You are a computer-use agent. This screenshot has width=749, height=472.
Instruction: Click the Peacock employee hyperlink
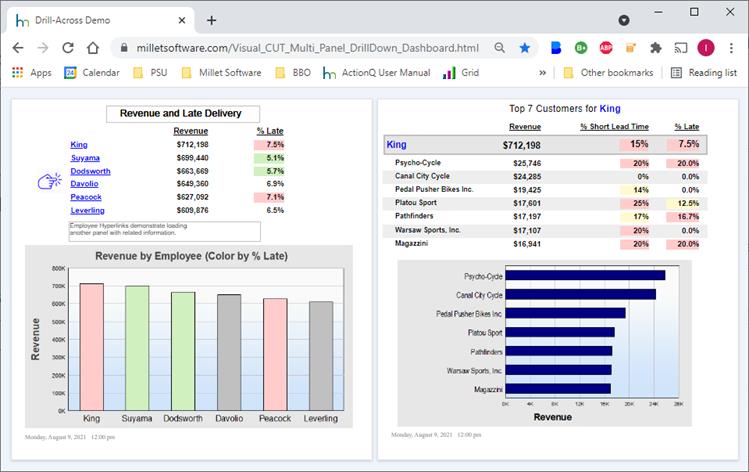[86, 197]
